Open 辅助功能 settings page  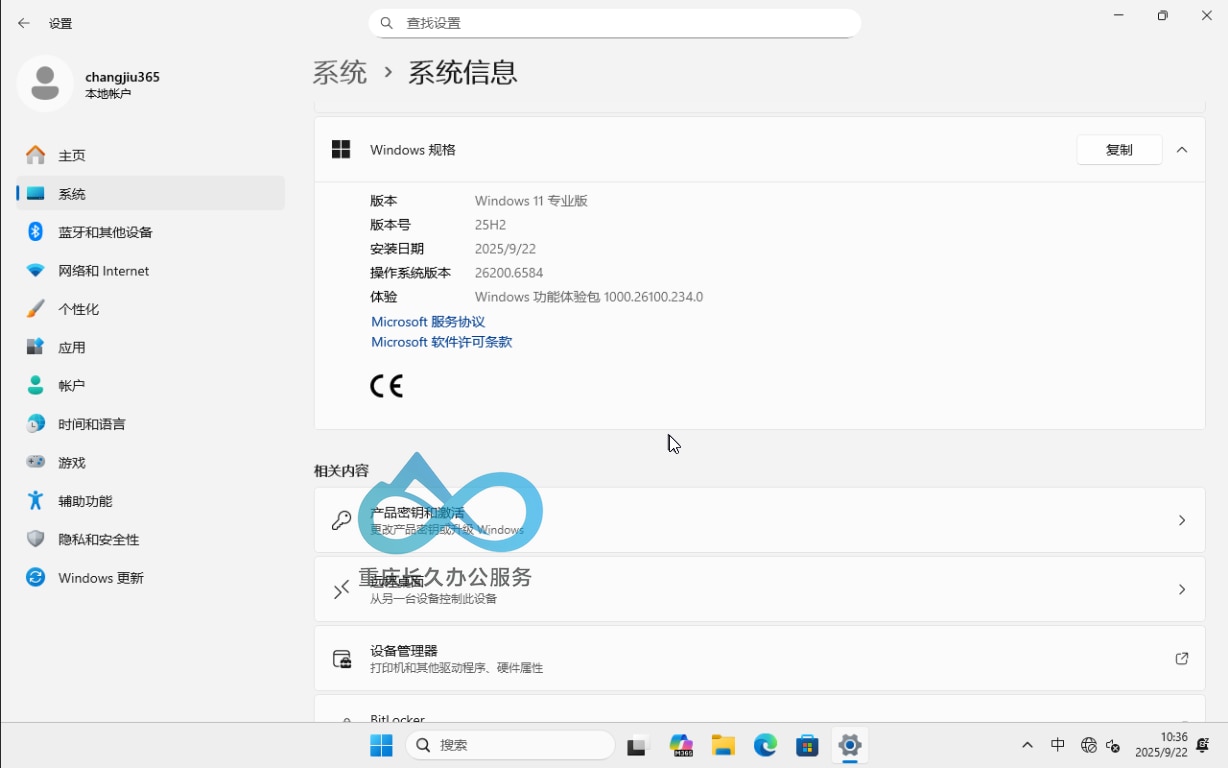click(150, 501)
